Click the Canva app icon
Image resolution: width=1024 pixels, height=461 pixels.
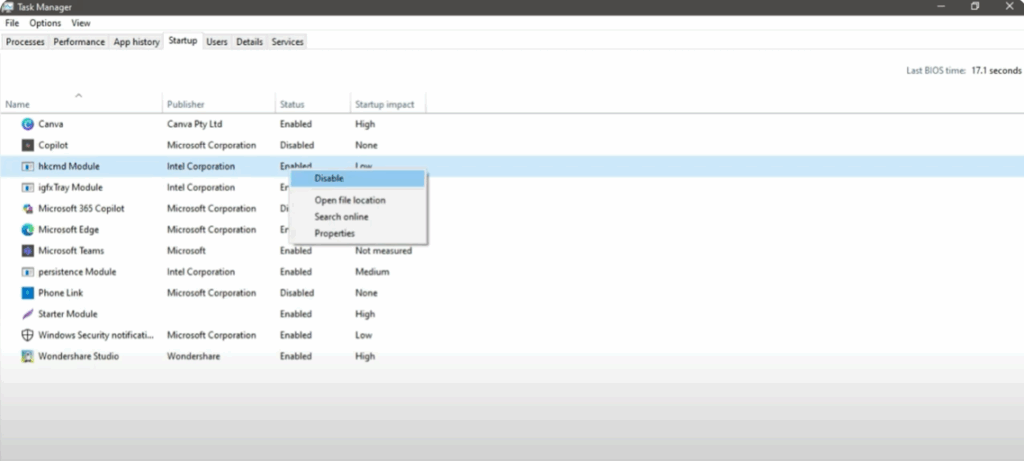click(27, 124)
